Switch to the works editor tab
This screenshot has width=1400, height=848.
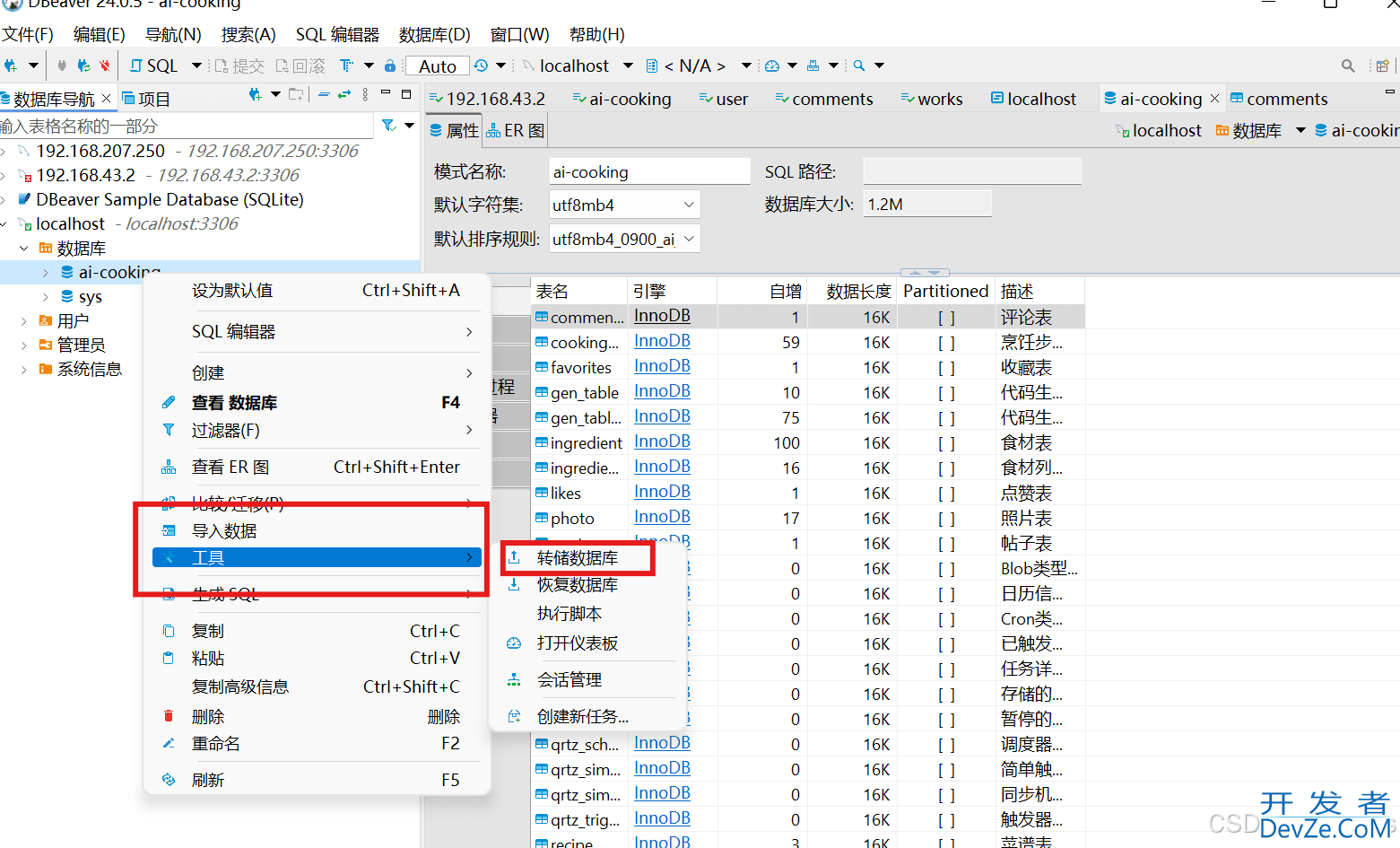tap(932, 99)
